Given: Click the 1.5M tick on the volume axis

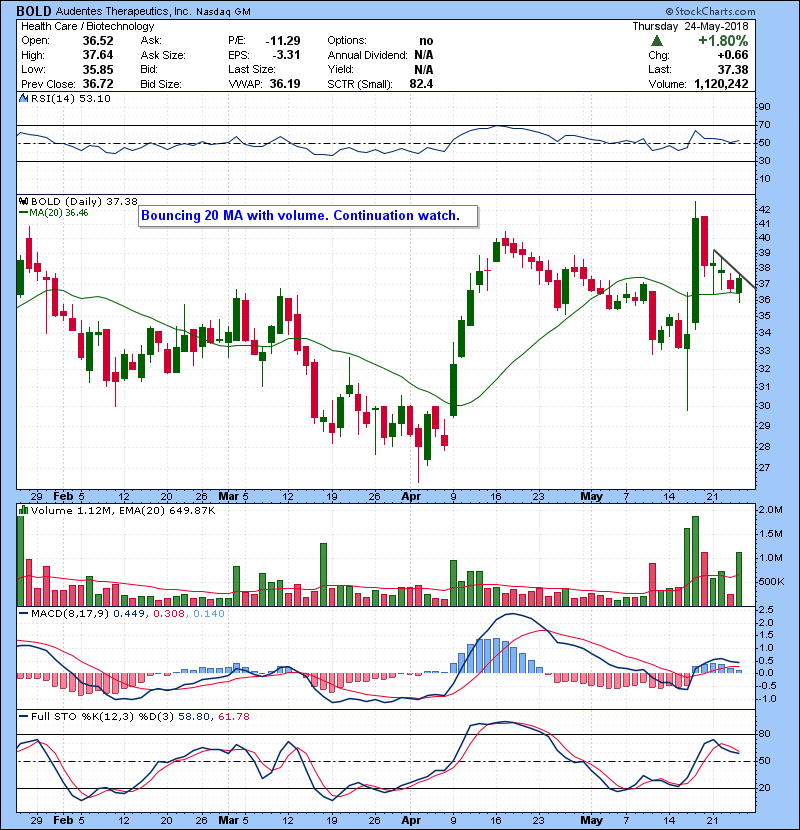Looking at the screenshot, I should click(770, 534).
